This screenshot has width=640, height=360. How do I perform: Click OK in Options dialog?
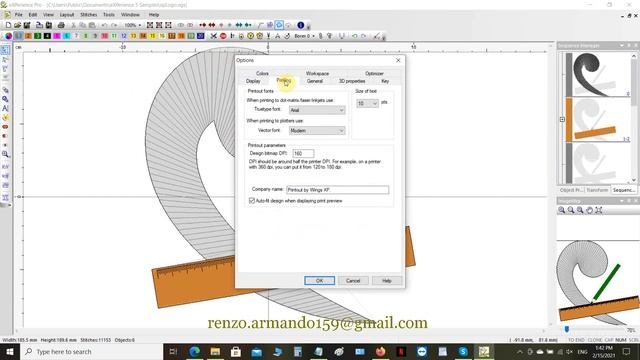click(320, 281)
